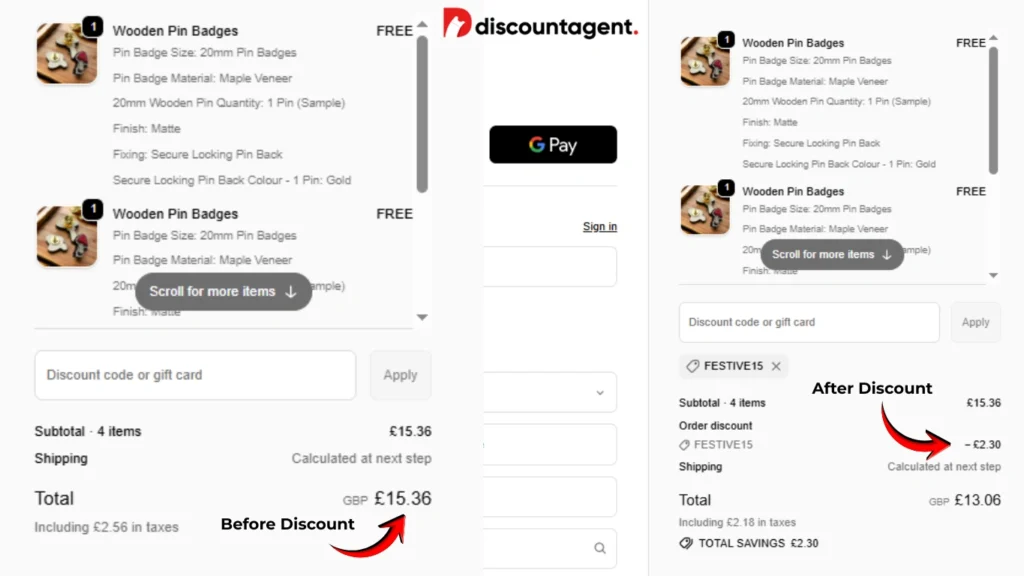The width and height of the screenshot is (1024, 576).
Task: Click the search magnifier icon in the field
Action: 600,548
